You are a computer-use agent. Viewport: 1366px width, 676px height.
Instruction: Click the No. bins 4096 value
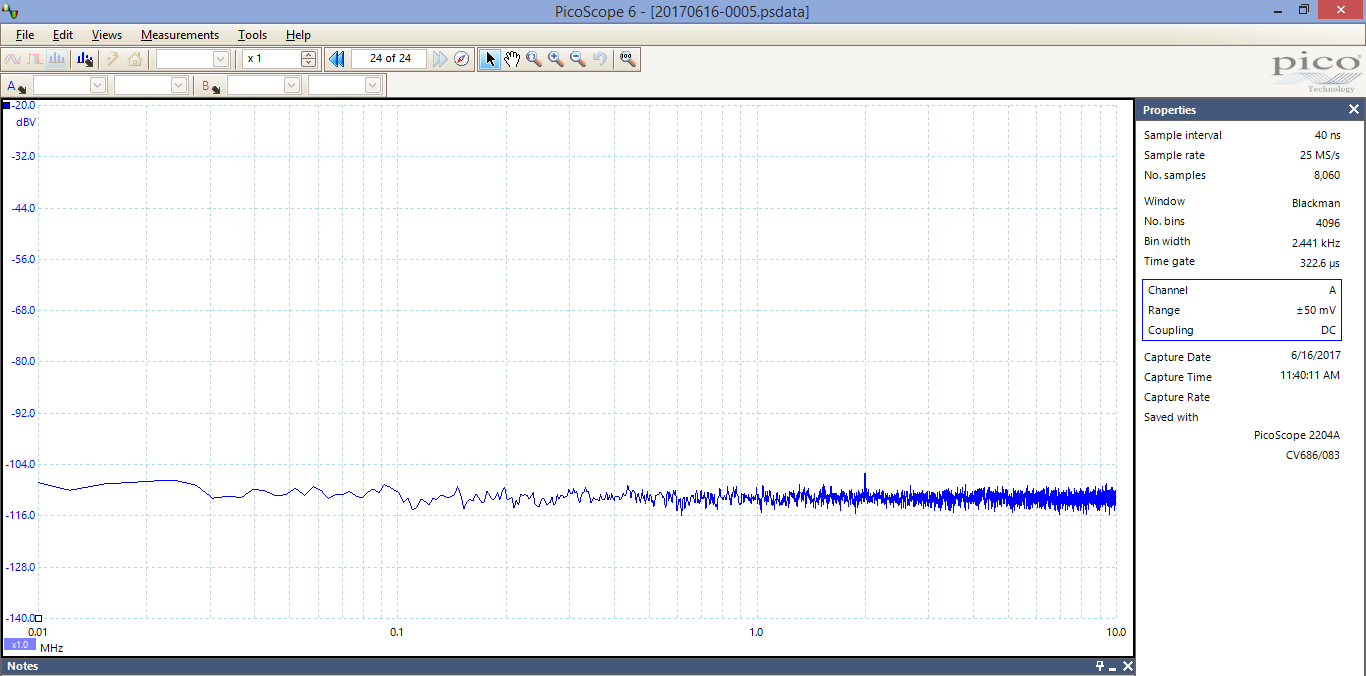click(x=1328, y=223)
